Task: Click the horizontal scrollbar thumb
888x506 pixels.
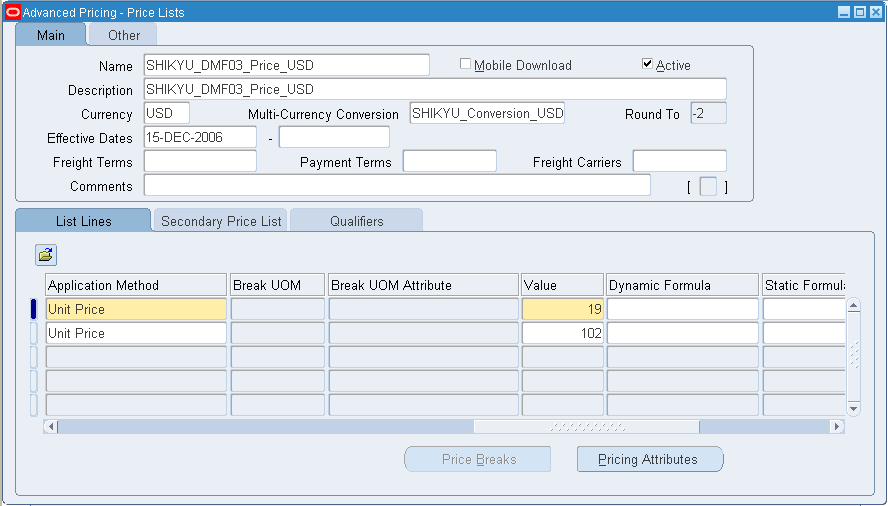Action: pyautogui.click(x=587, y=427)
